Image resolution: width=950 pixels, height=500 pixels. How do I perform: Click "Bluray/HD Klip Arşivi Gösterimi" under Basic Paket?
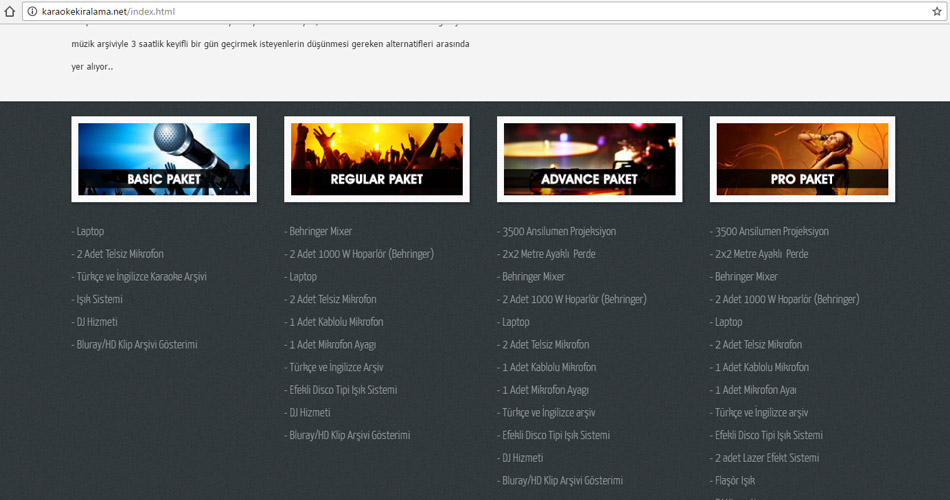click(135, 345)
